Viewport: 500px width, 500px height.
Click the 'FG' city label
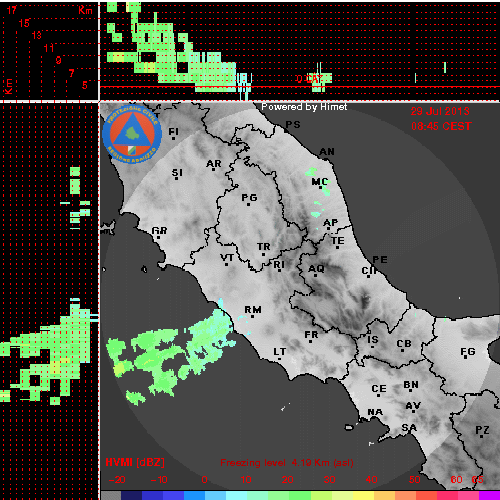[468, 352]
